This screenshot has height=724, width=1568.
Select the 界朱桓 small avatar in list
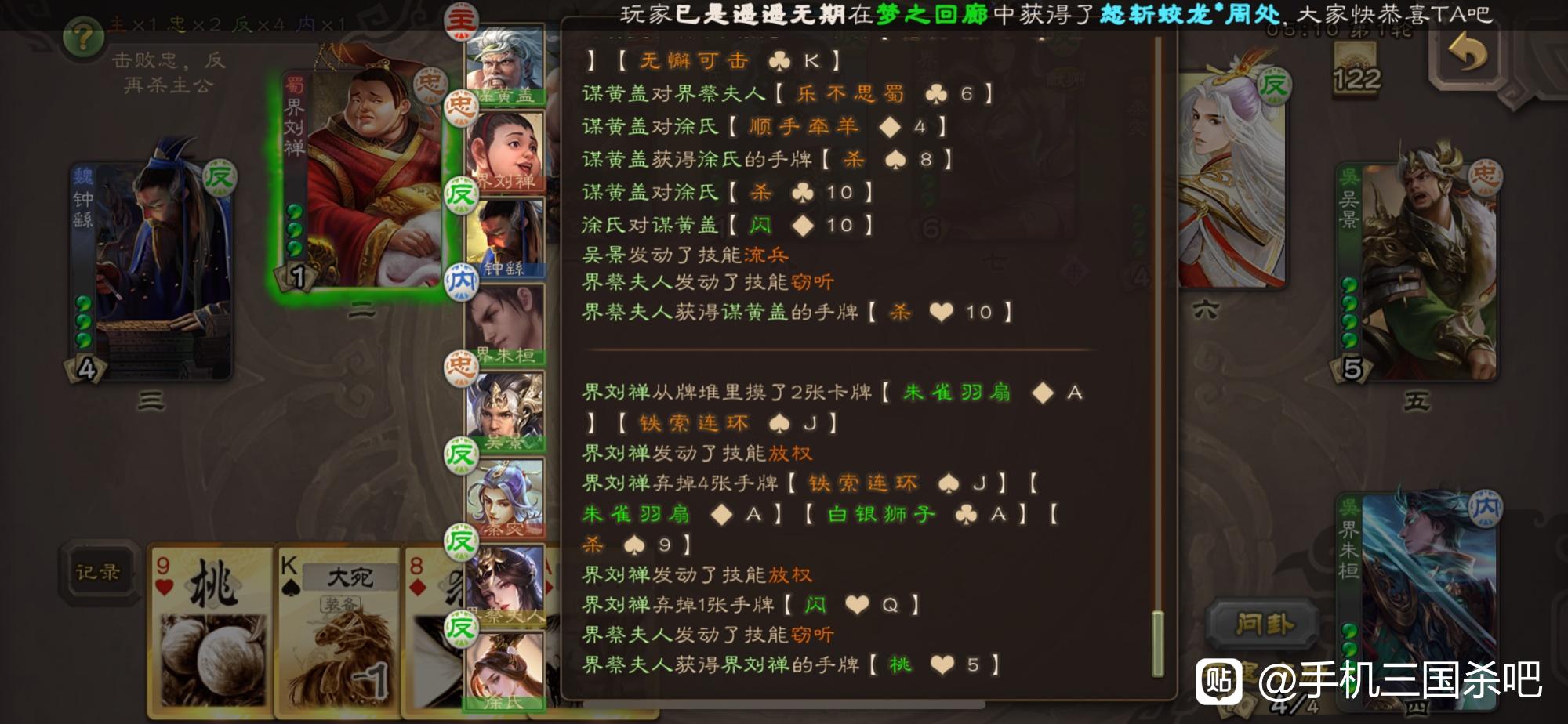pos(506,324)
